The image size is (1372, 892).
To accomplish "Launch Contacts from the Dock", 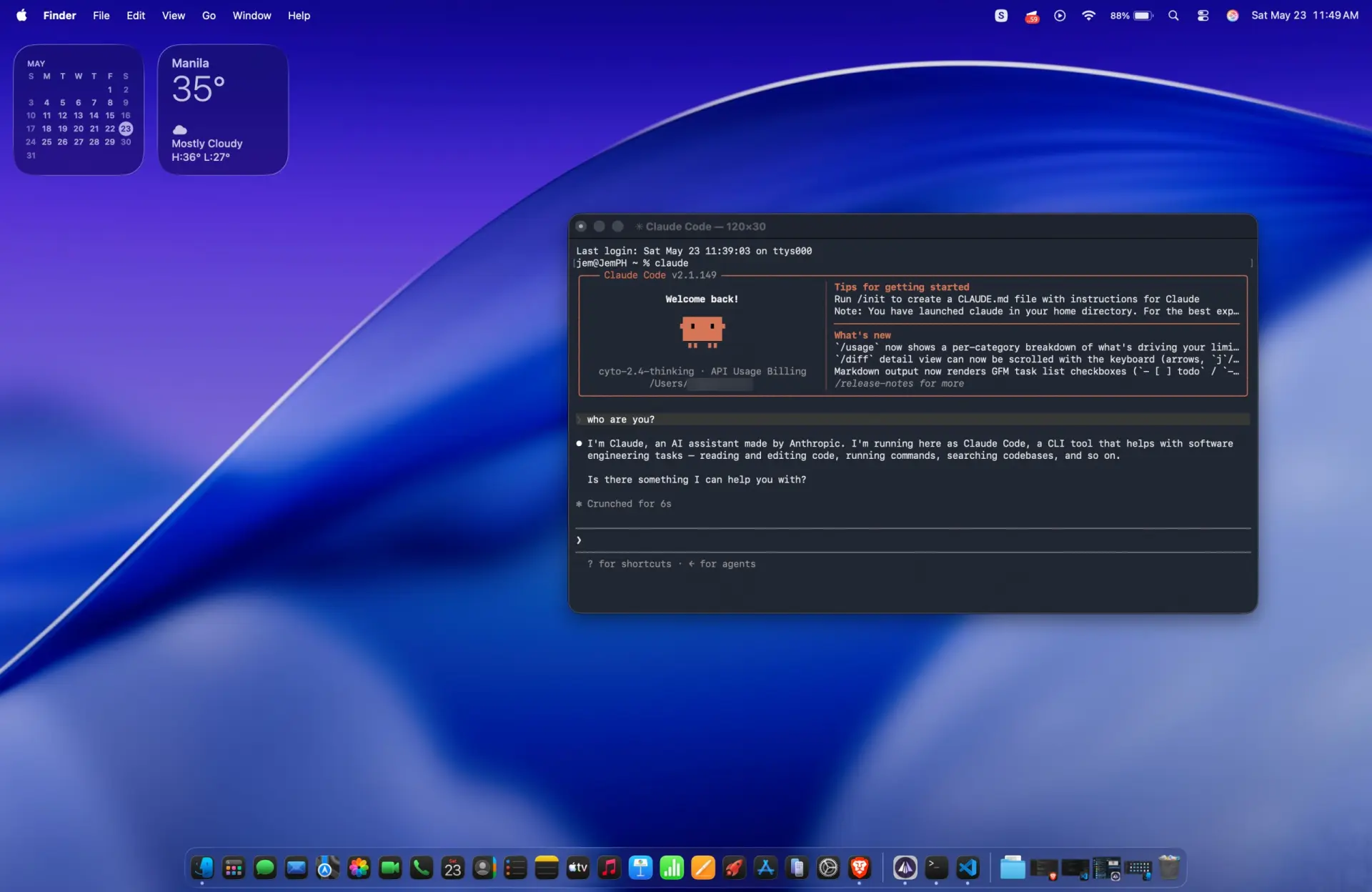I will [x=484, y=868].
